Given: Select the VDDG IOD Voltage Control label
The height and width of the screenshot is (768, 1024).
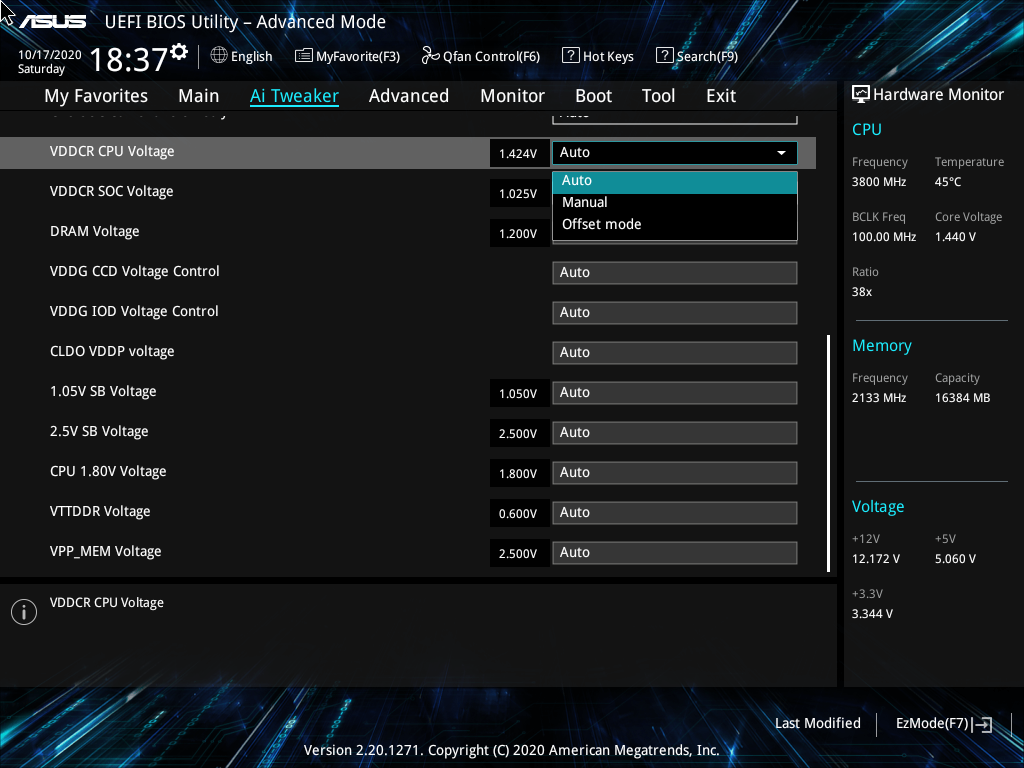Looking at the screenshot, I should [134, 311].
